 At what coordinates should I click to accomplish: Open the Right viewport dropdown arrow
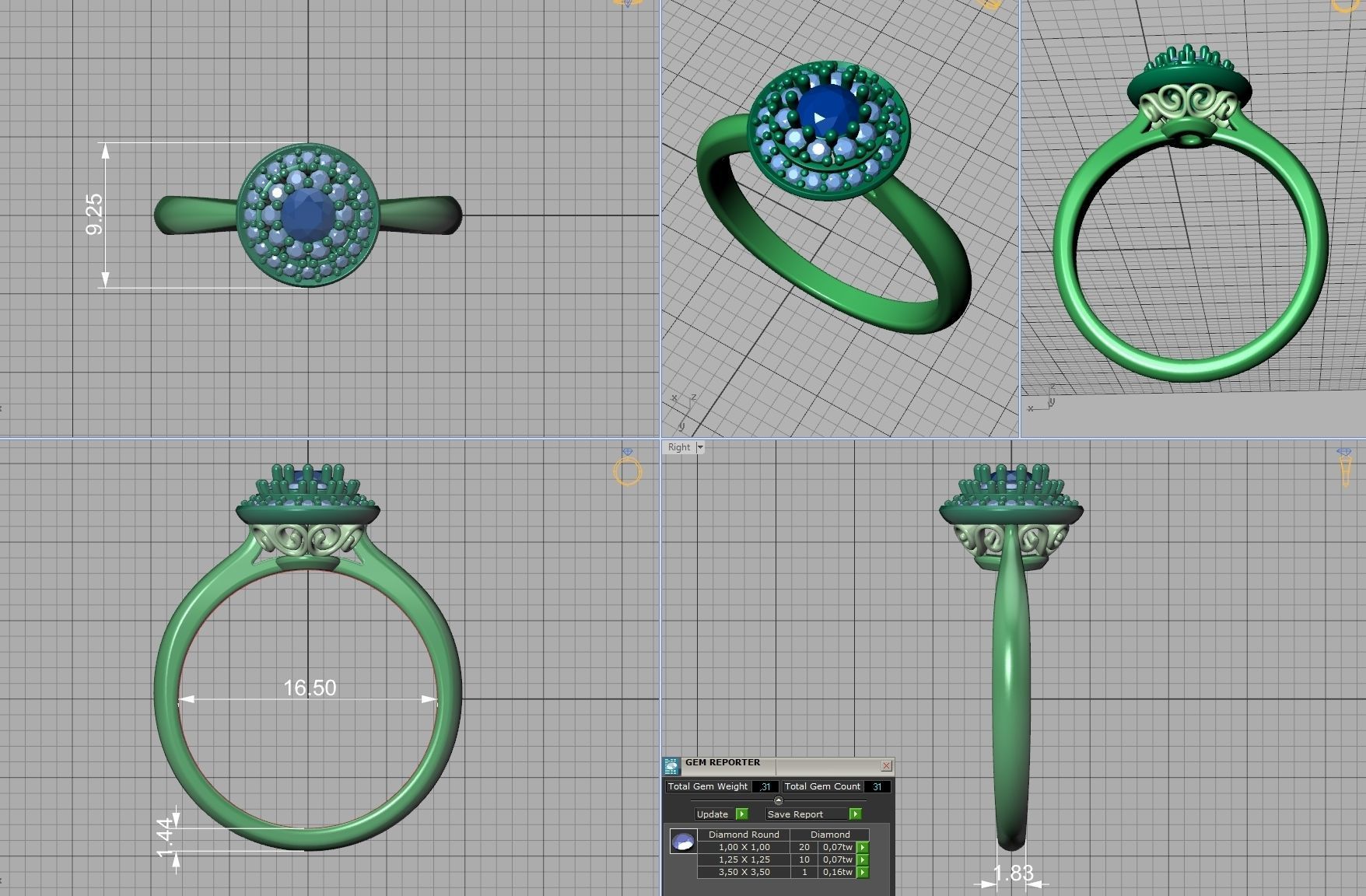coord(699,447)
